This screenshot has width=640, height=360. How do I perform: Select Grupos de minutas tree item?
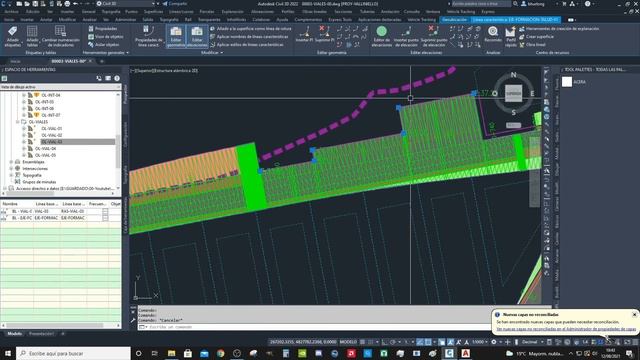point(39,182)
